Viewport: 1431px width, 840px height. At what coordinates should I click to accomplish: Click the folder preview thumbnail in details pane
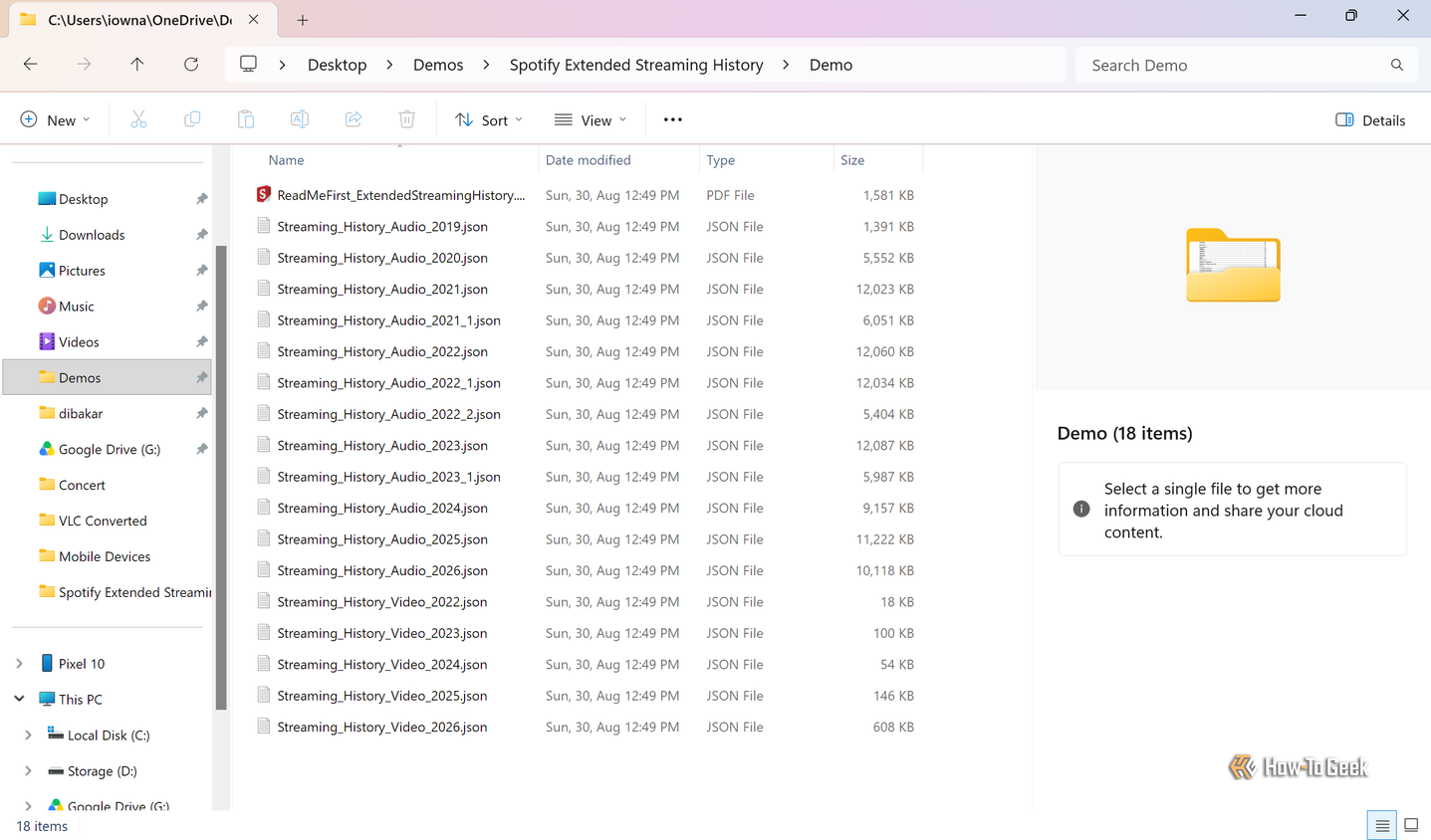pyautogui.click(x=1233, y=265)
